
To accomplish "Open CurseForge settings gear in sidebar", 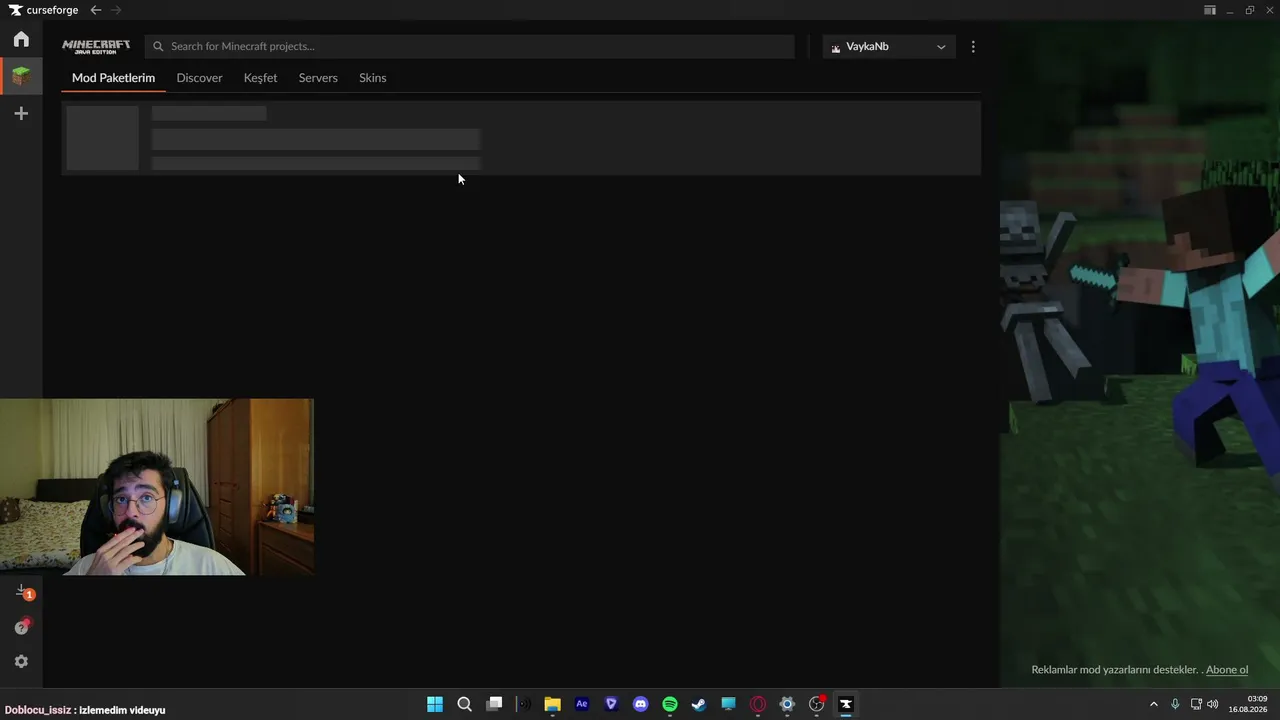I will click(21, 662).
